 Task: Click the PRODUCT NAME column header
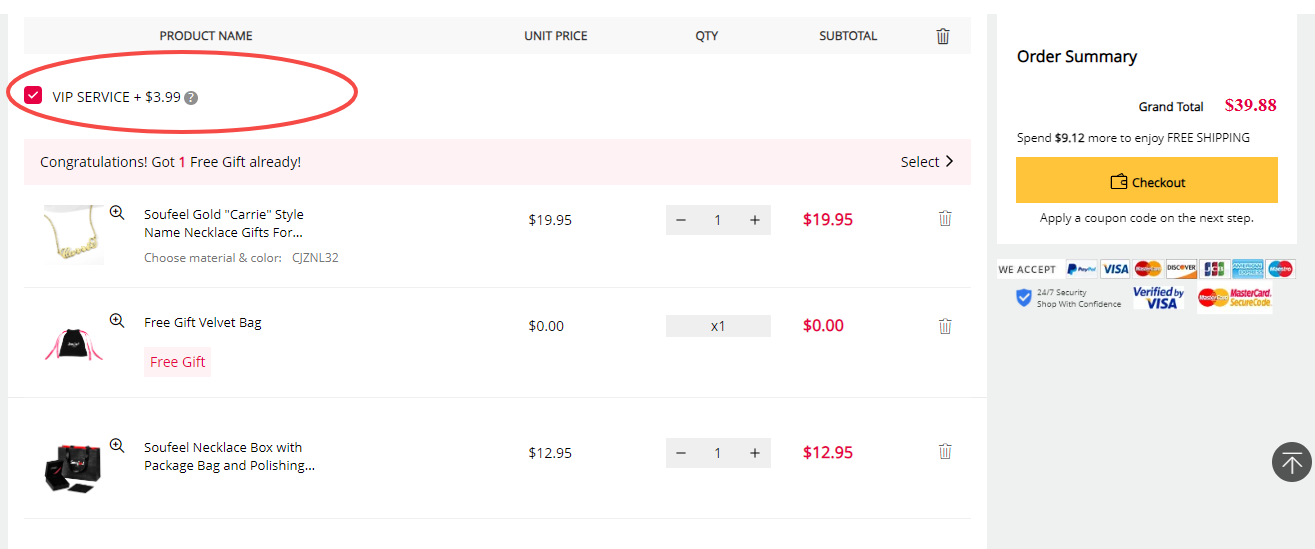[x=206, y=36]
